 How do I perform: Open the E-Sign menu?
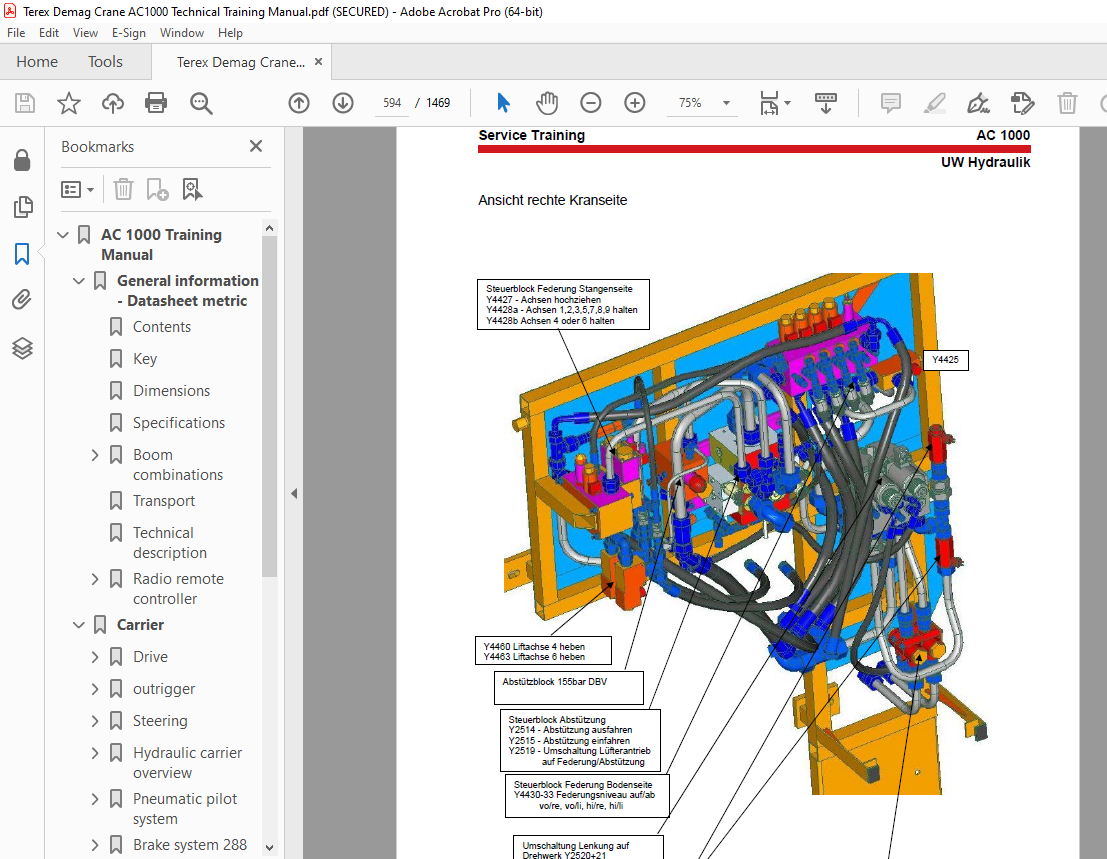(x=128, y=32)
